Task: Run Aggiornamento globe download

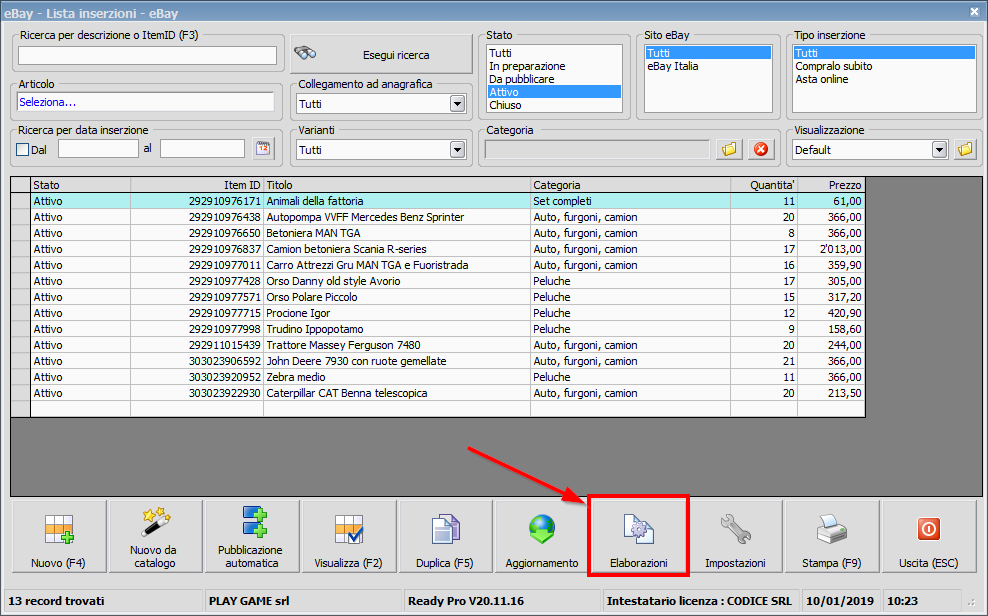Action: (542, 537)
